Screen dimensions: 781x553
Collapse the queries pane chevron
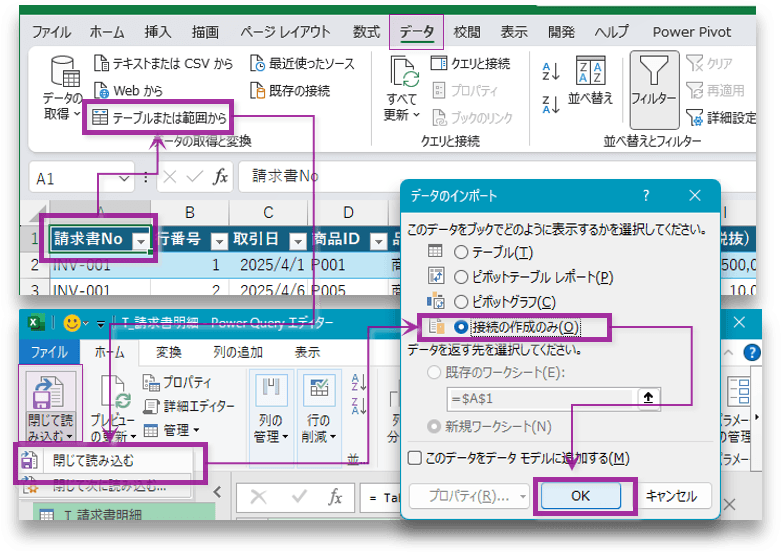tap(217, 492)
